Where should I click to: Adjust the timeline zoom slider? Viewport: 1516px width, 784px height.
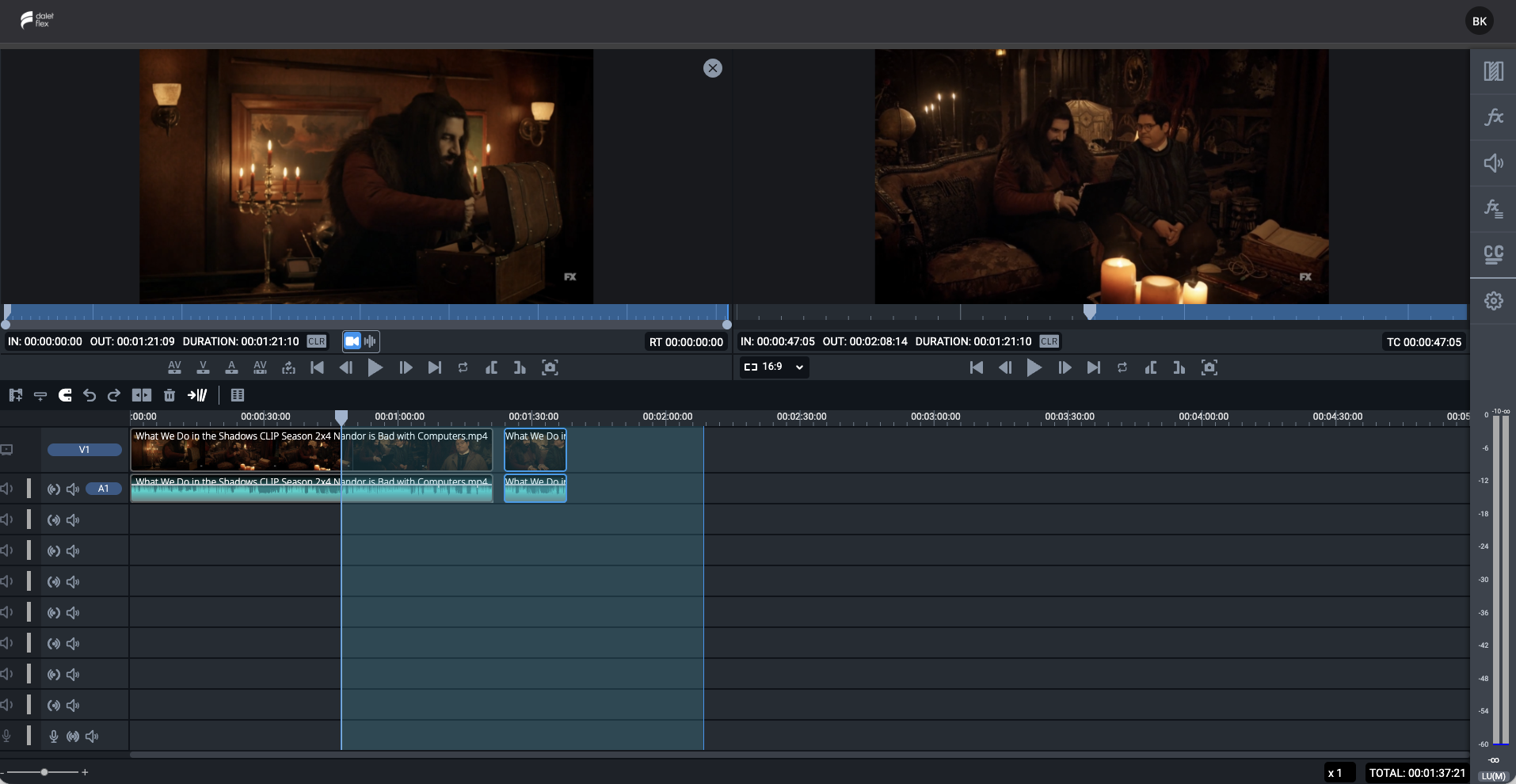tap(44, 772)
